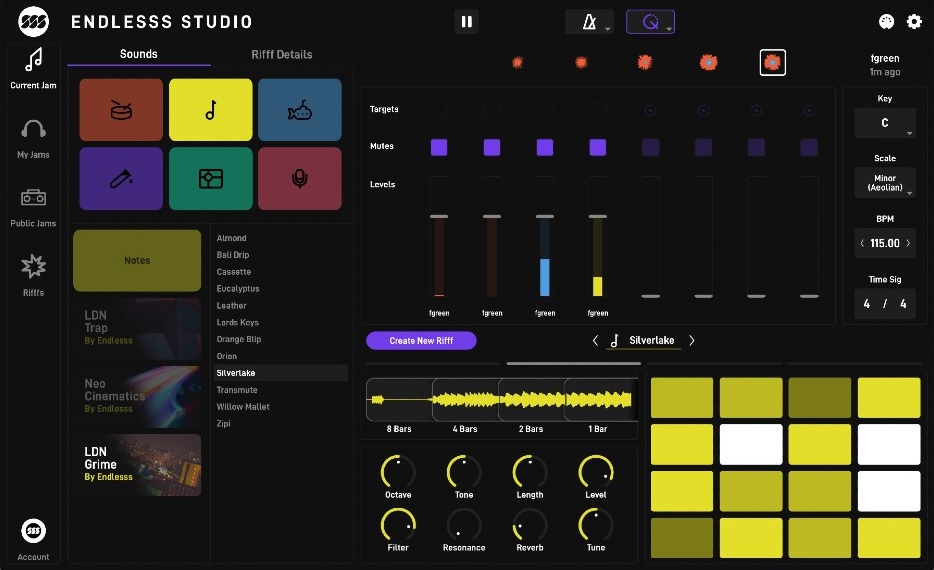Open Public Jams boombox icon
Viewport: 934px width, 570px height.
33,197
